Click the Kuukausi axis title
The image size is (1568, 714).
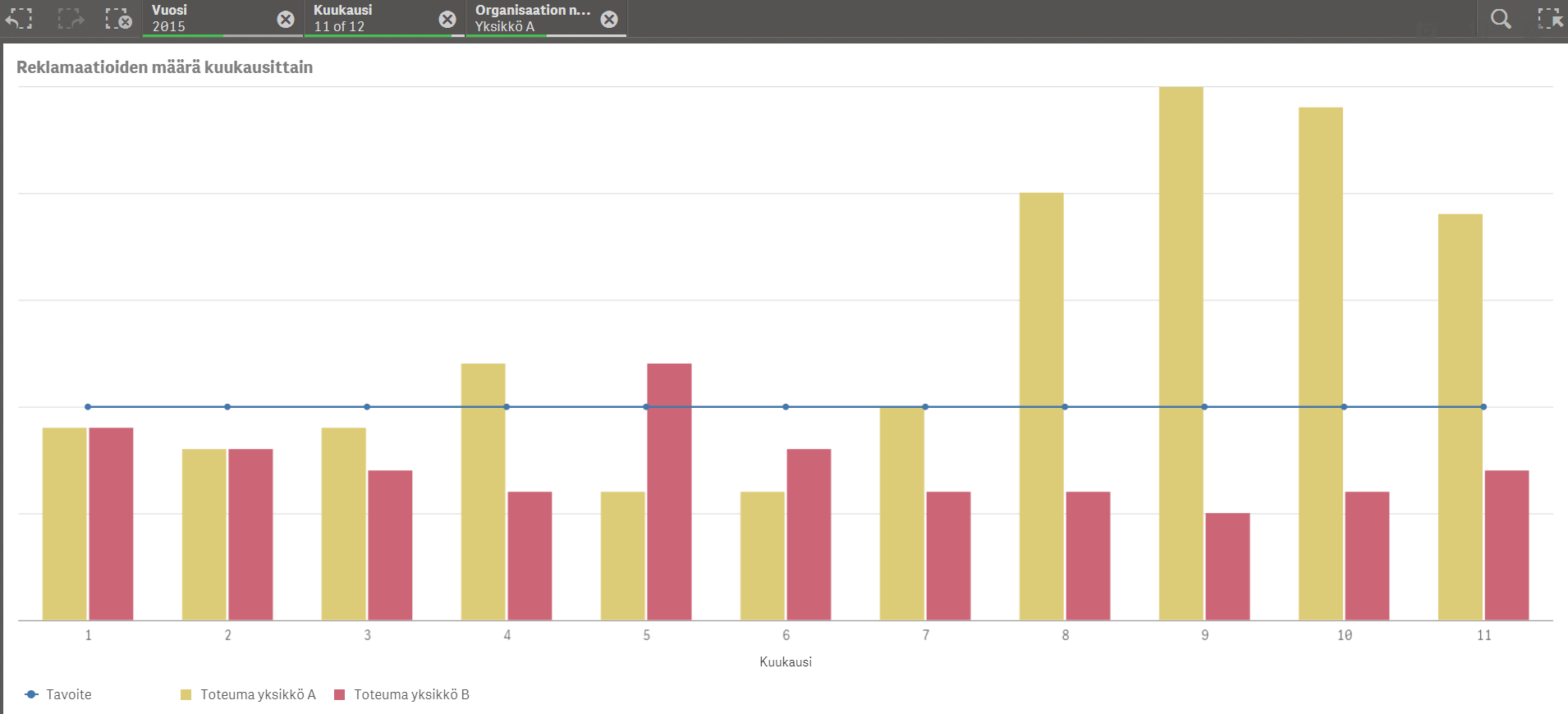[x=786, y=661]
